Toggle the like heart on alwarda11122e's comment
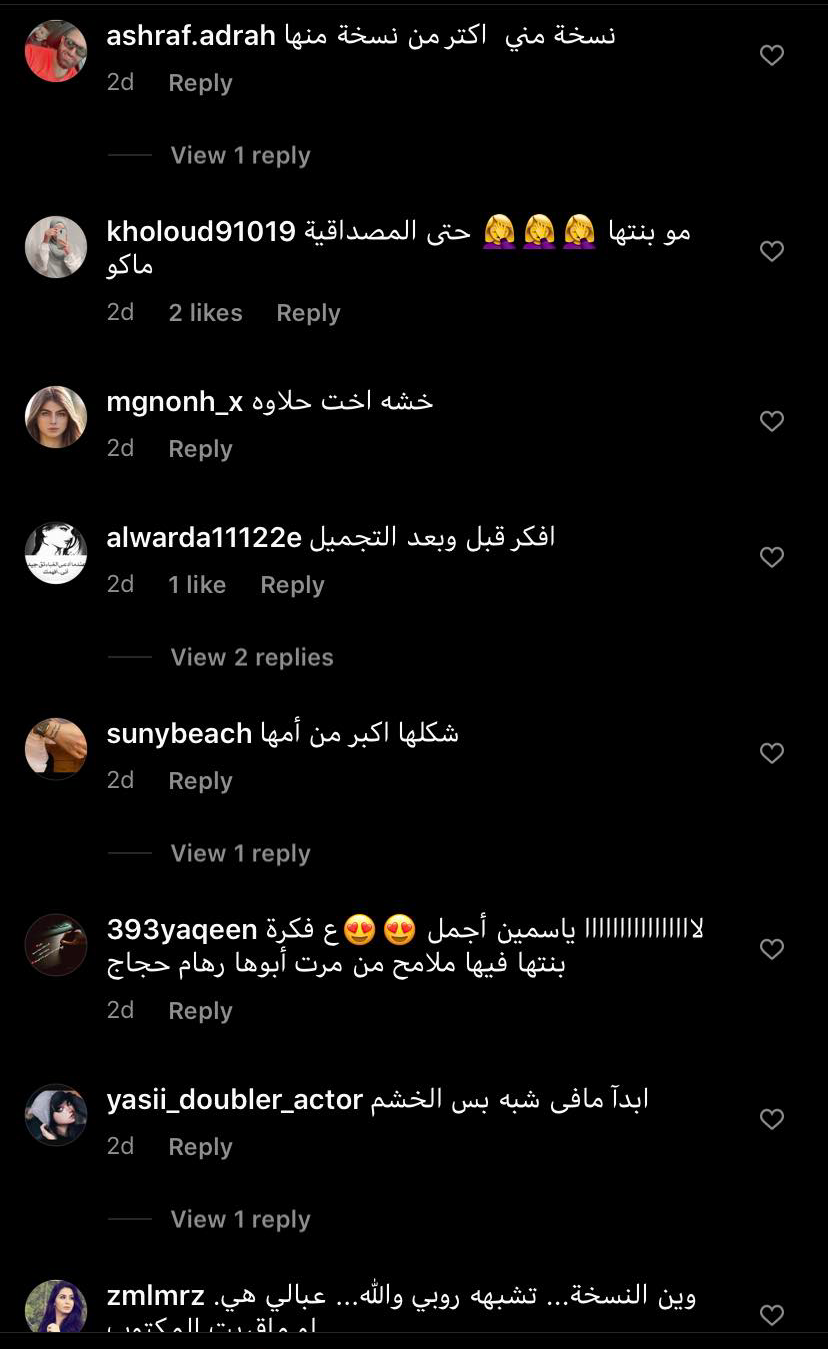The image size is (828, 1349). click(x=772, y=556)
